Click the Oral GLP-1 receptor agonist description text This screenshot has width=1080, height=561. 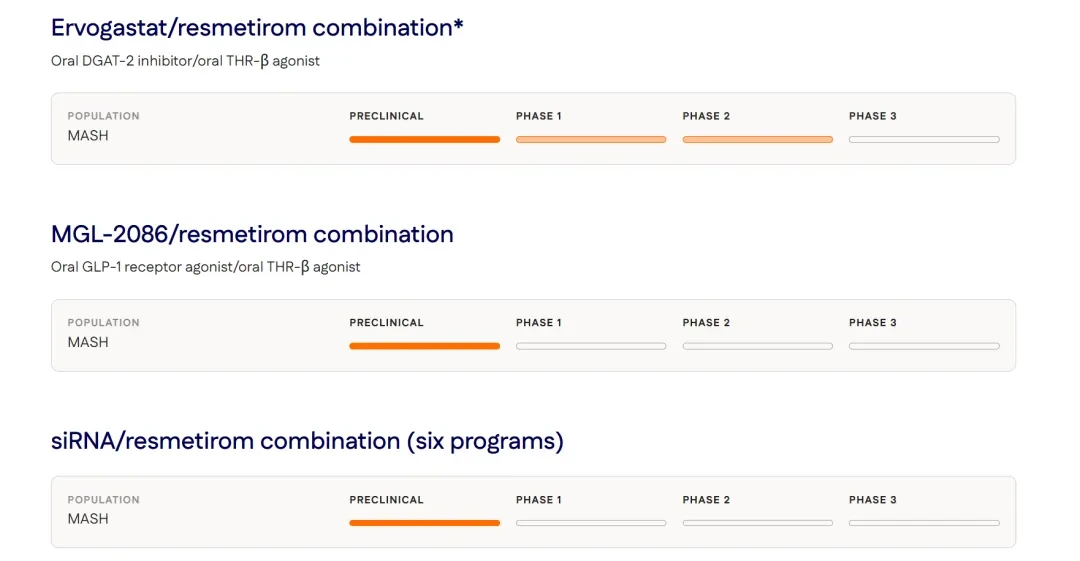(205, 267)
